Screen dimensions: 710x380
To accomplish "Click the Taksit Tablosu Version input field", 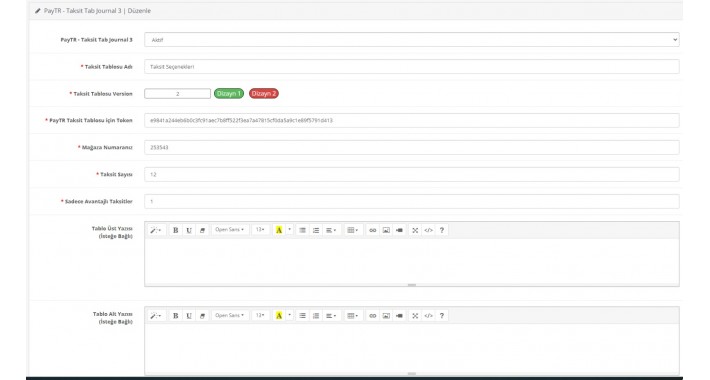I will [x=178, y=94].
